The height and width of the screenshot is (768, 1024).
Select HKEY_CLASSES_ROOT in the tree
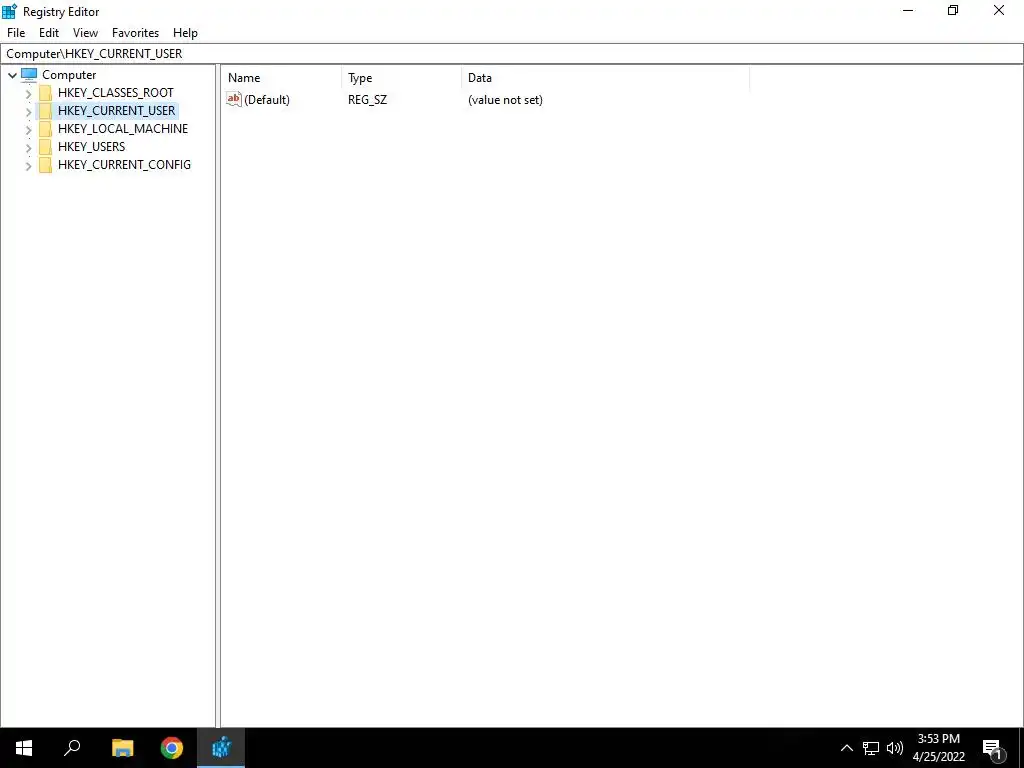click(x=116, y=93)
